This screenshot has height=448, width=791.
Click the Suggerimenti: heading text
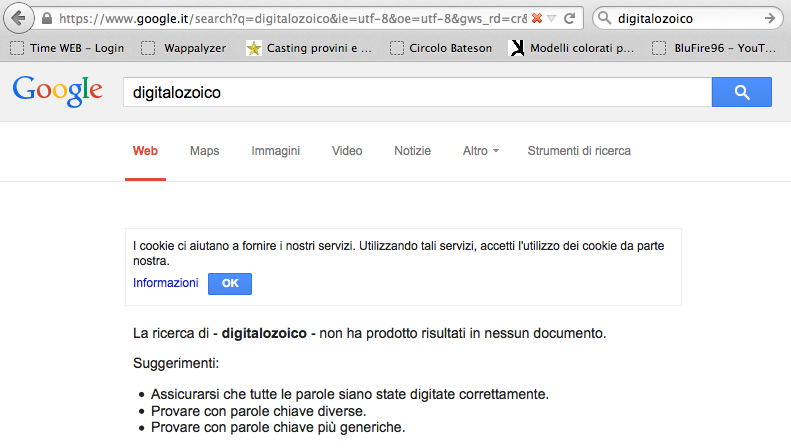[176, 363]
